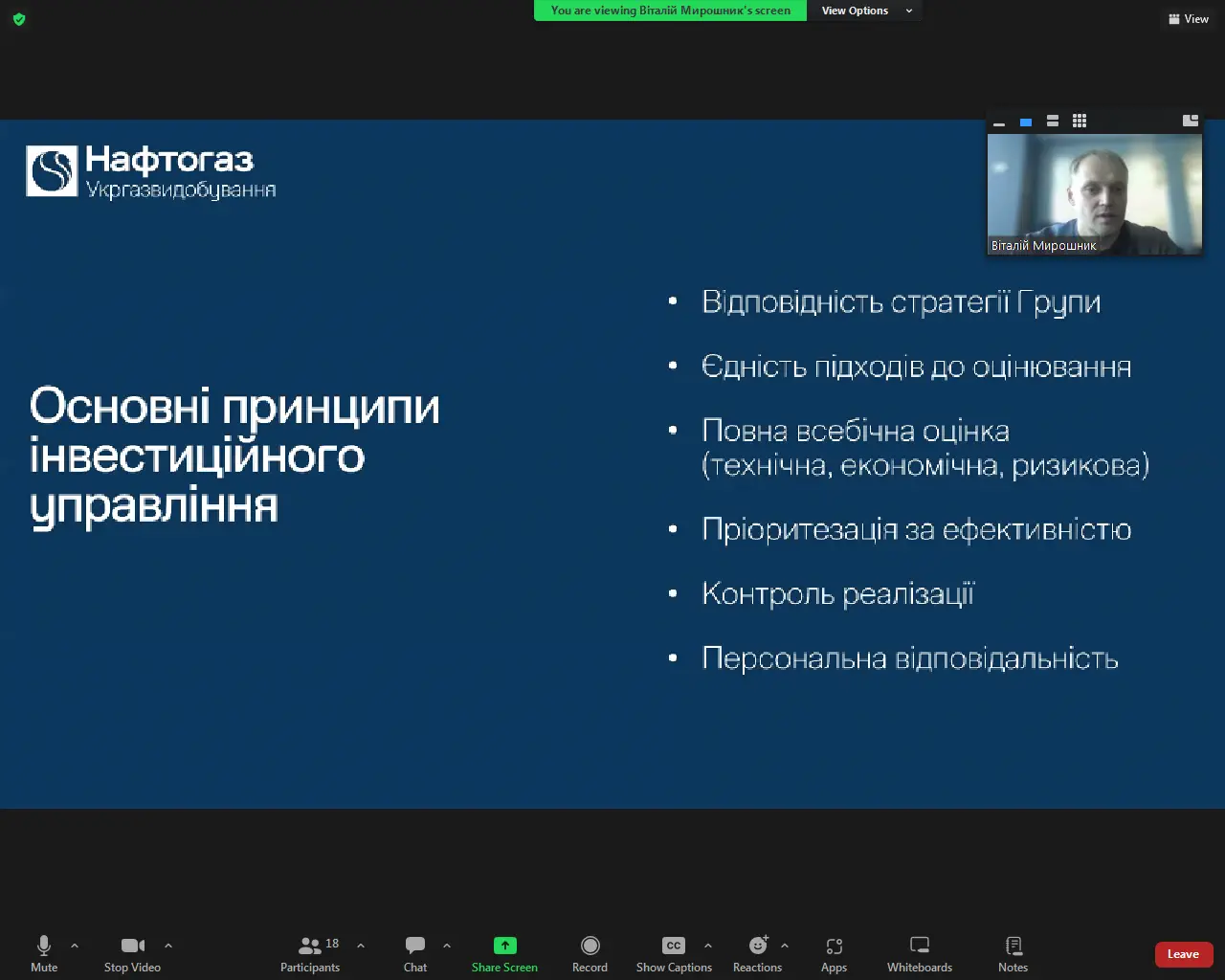The height and width of the screenshot is (980, 1225).
Task: Click Віталій Мирошник's video thumbnail
Action: (x=1094, y=194)
